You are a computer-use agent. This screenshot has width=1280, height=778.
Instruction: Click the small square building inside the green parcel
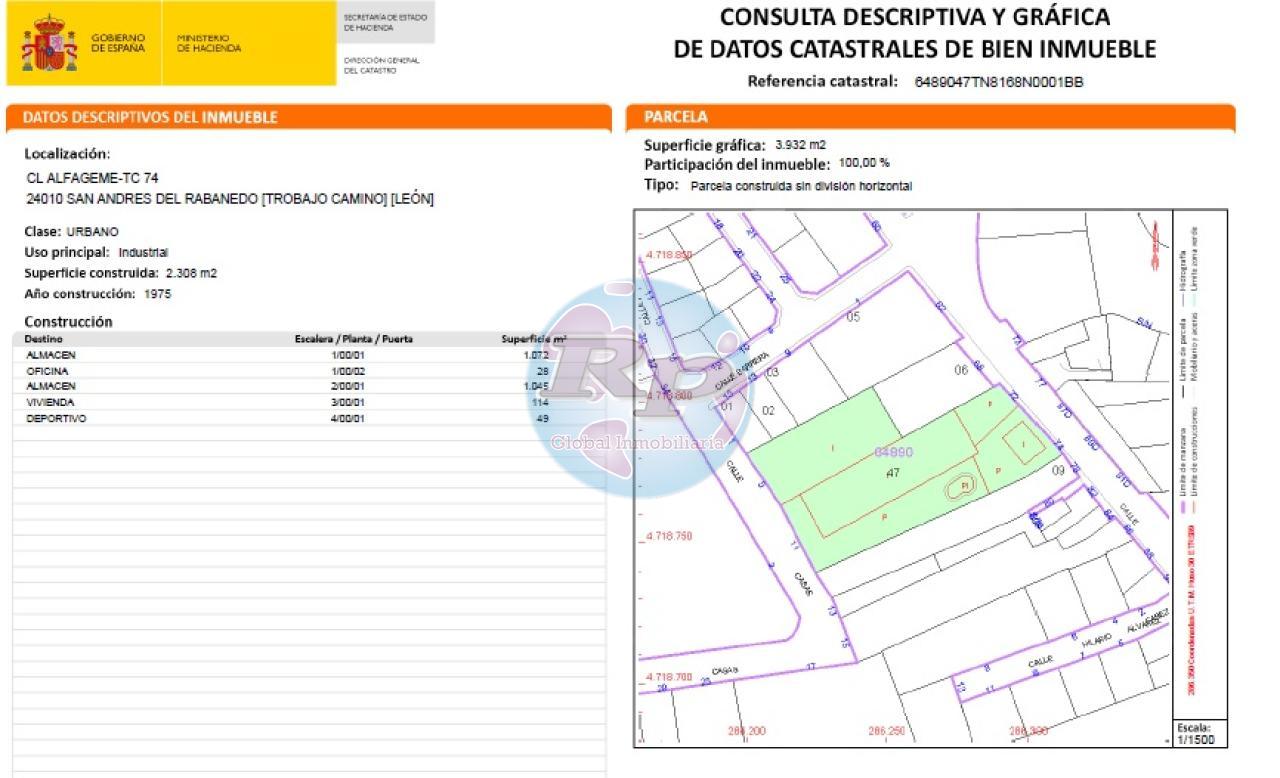coord(1023,443)
